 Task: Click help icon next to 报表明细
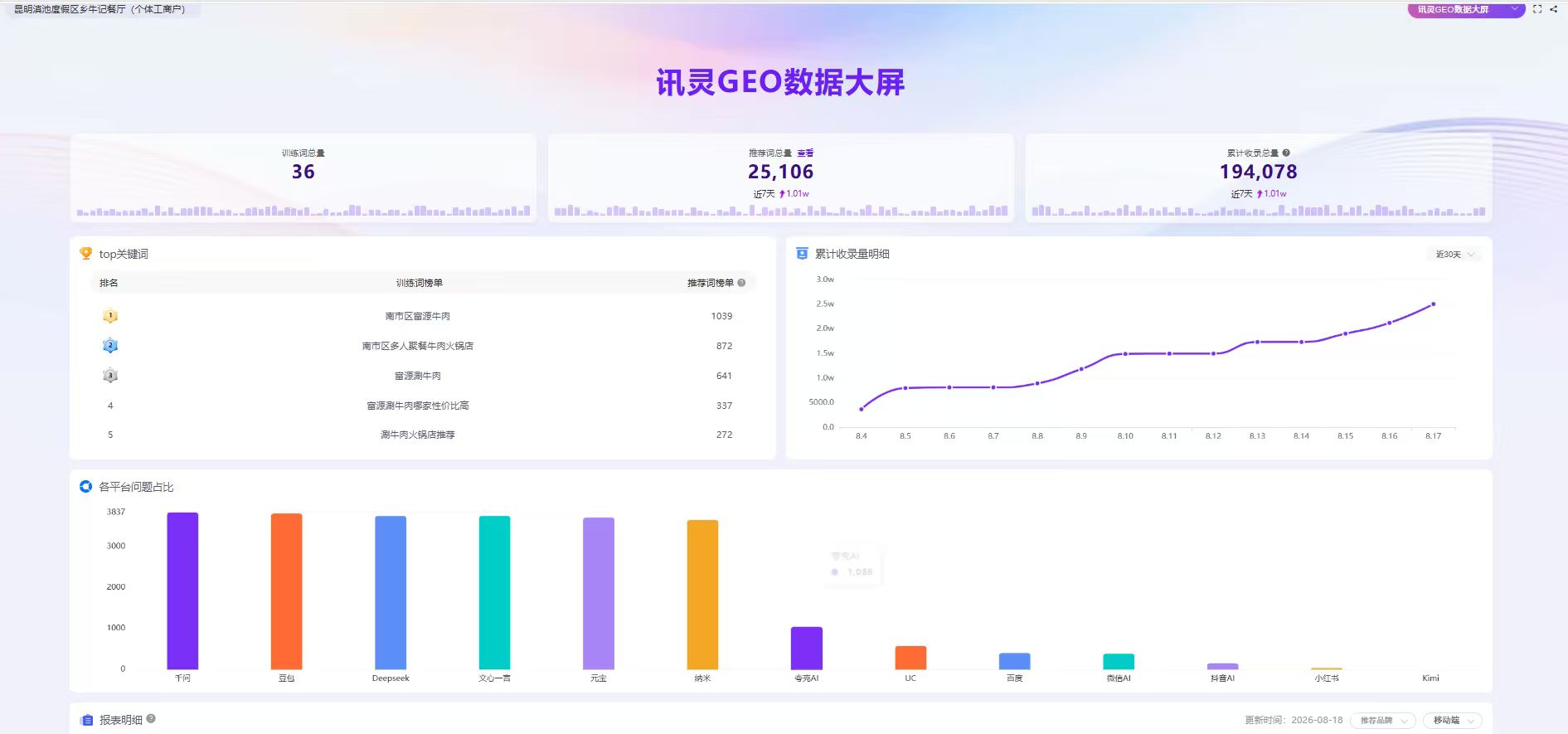click(151, 719)
